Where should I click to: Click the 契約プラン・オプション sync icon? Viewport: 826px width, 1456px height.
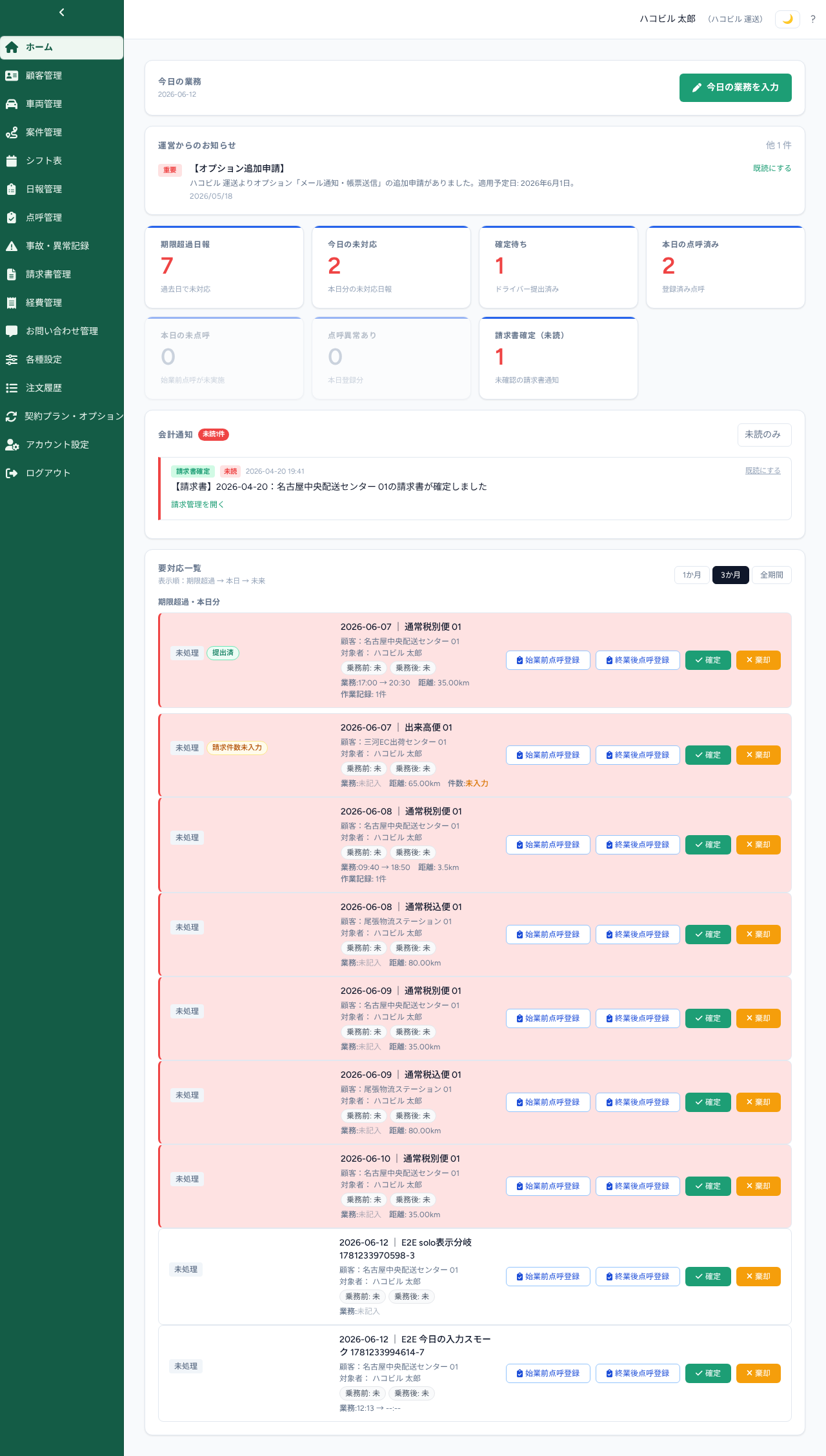coord(11,416)
